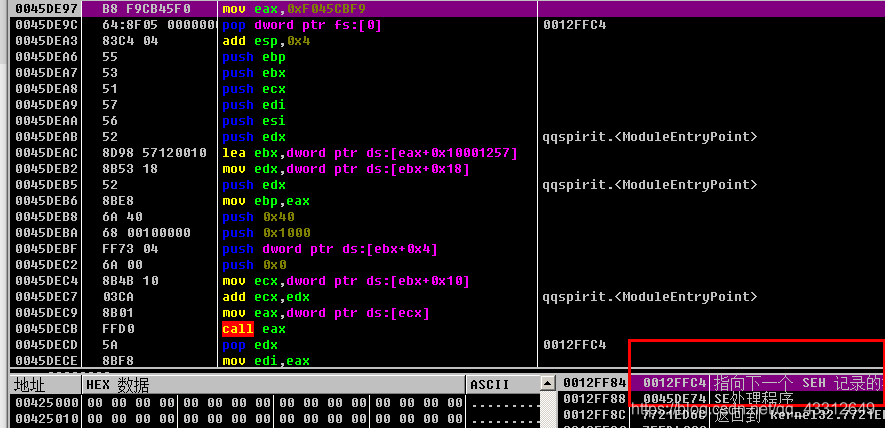Select instruction mov edx,[ebx+0x18]
The width and height of the screenshot is (885, 428).
pos(346,169)
